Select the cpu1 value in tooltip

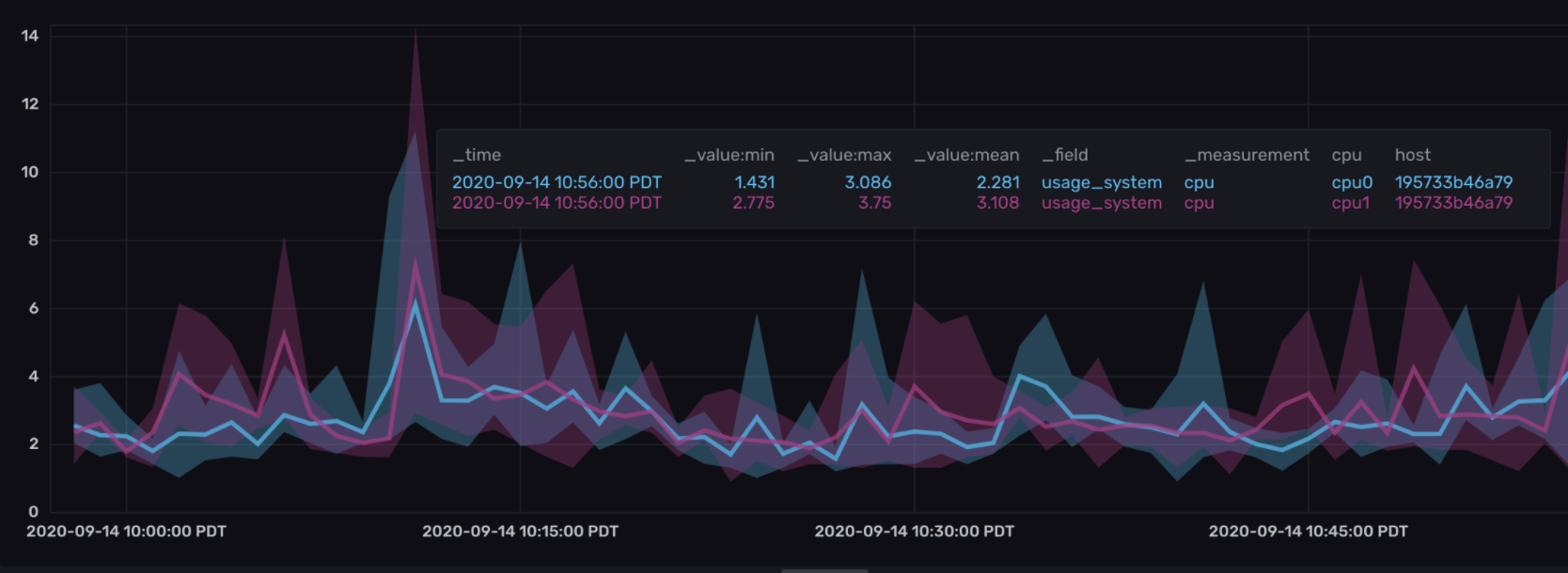click(1350, 203)
